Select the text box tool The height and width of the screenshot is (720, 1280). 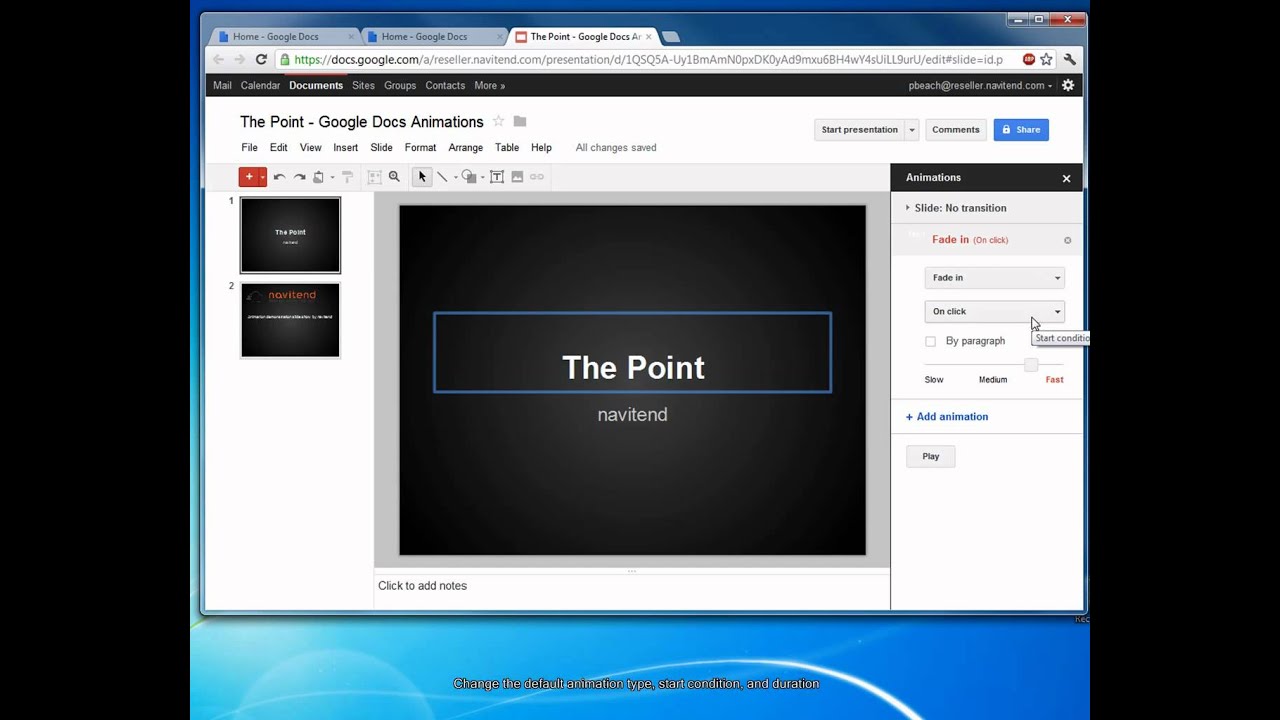[x=497, y=177]
